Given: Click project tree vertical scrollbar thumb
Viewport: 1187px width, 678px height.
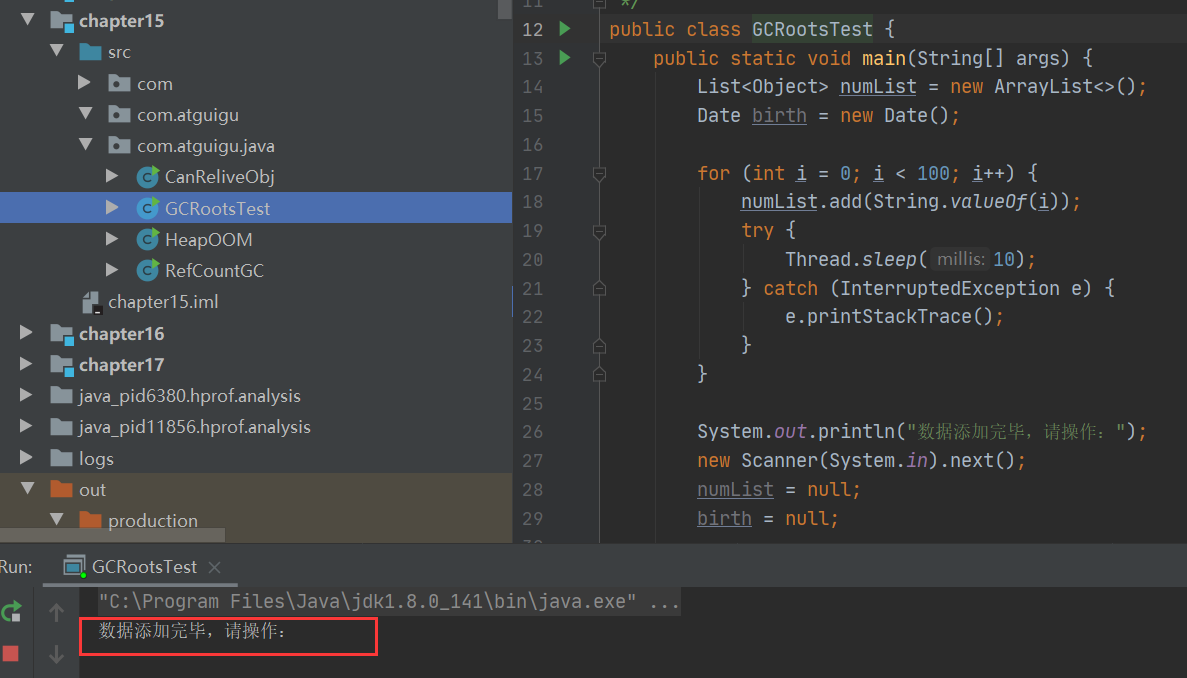Looking at the screenshot, I should coord(505,9).
